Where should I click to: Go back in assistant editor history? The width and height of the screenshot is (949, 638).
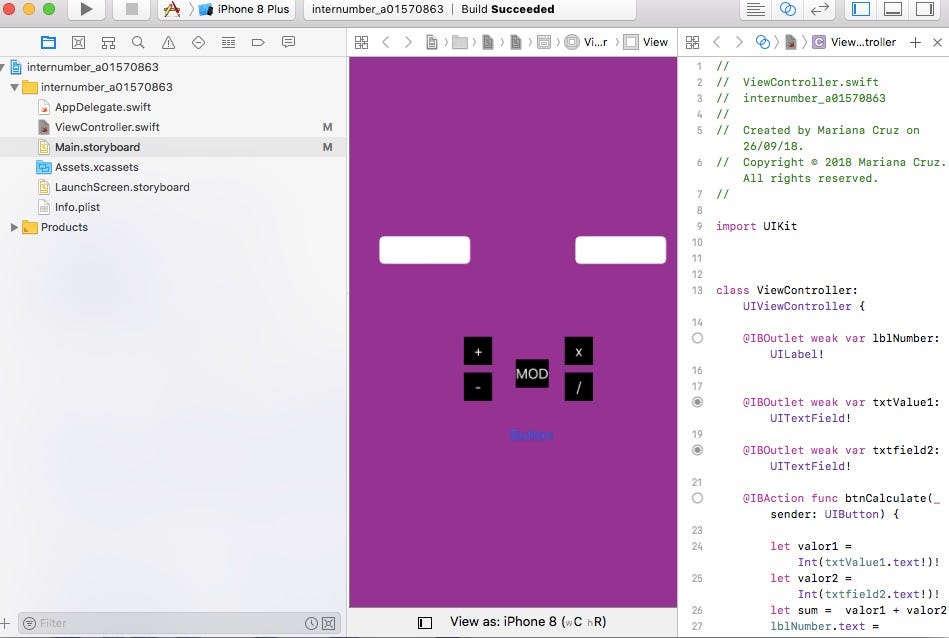pyautogui.click(x=717, y=42)
